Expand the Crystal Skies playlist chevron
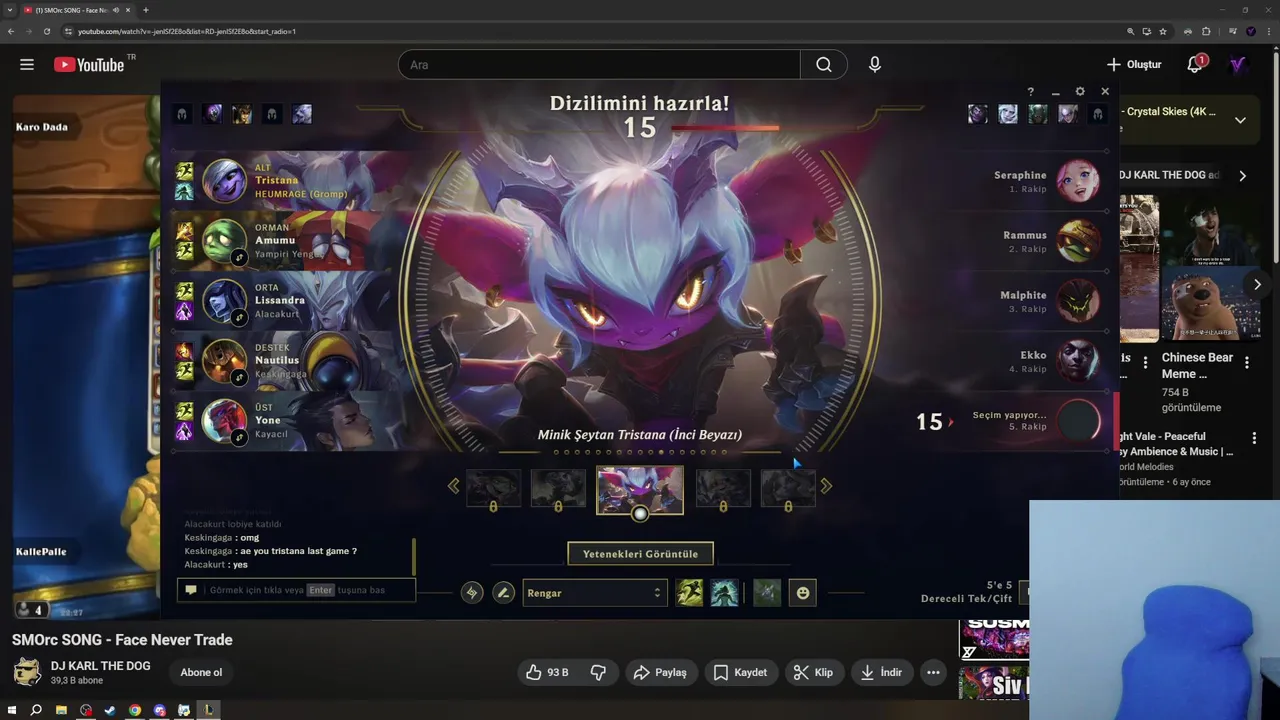The width and height of the screenshot is (1280, 720). pos(1240,120)
